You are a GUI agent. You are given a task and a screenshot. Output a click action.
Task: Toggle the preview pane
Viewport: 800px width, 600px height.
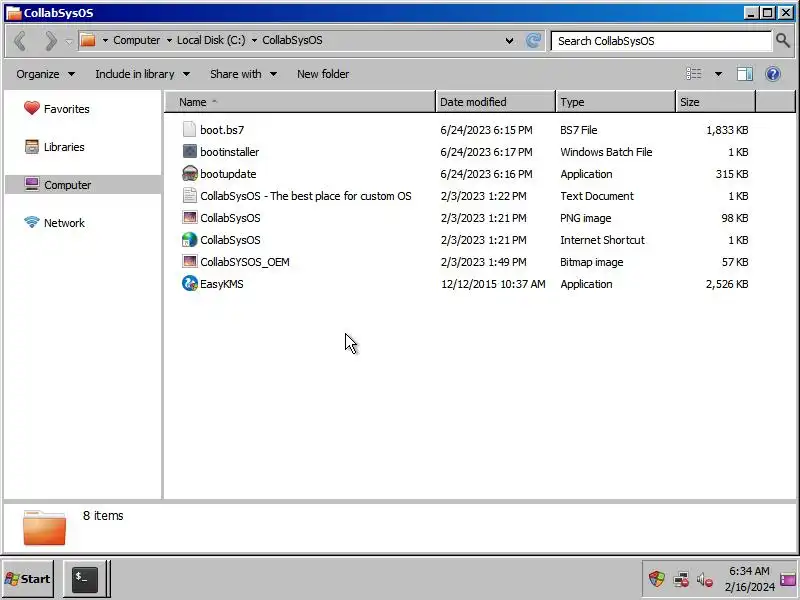point(745,74)
